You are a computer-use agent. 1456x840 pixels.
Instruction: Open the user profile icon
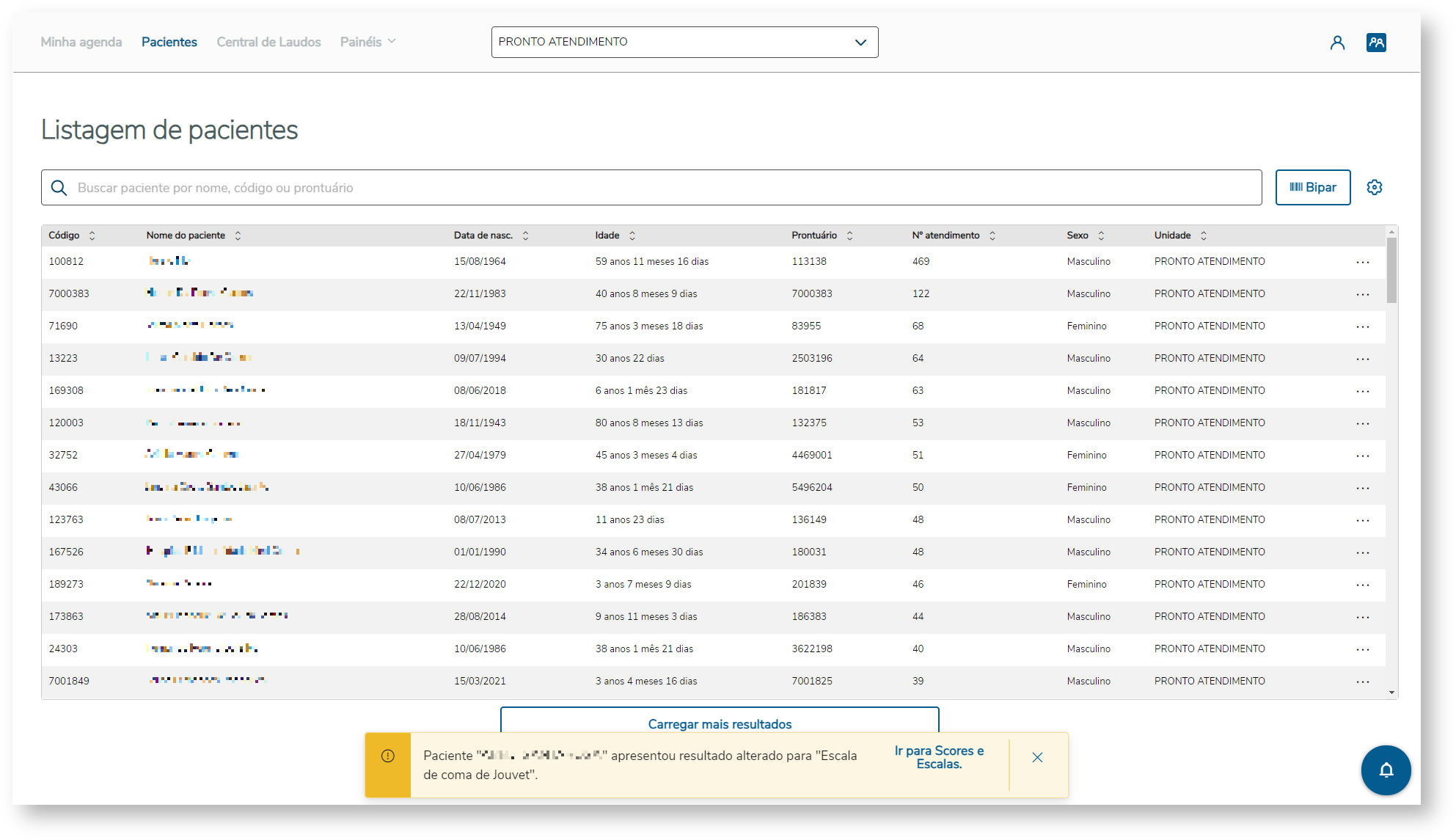(x=1337, y=43)
